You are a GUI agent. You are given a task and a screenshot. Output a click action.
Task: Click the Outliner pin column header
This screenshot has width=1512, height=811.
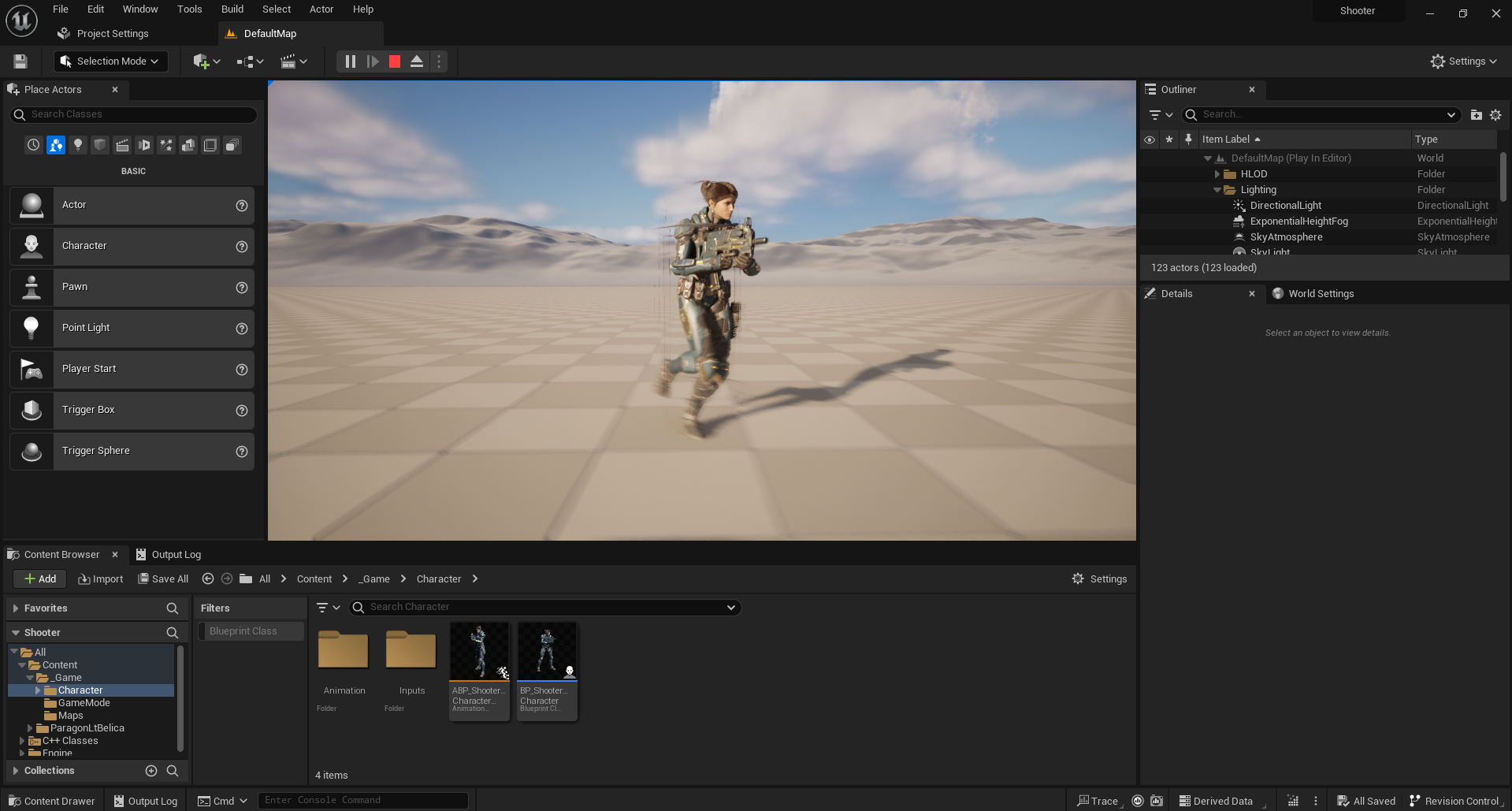(x=1189, y=140)
